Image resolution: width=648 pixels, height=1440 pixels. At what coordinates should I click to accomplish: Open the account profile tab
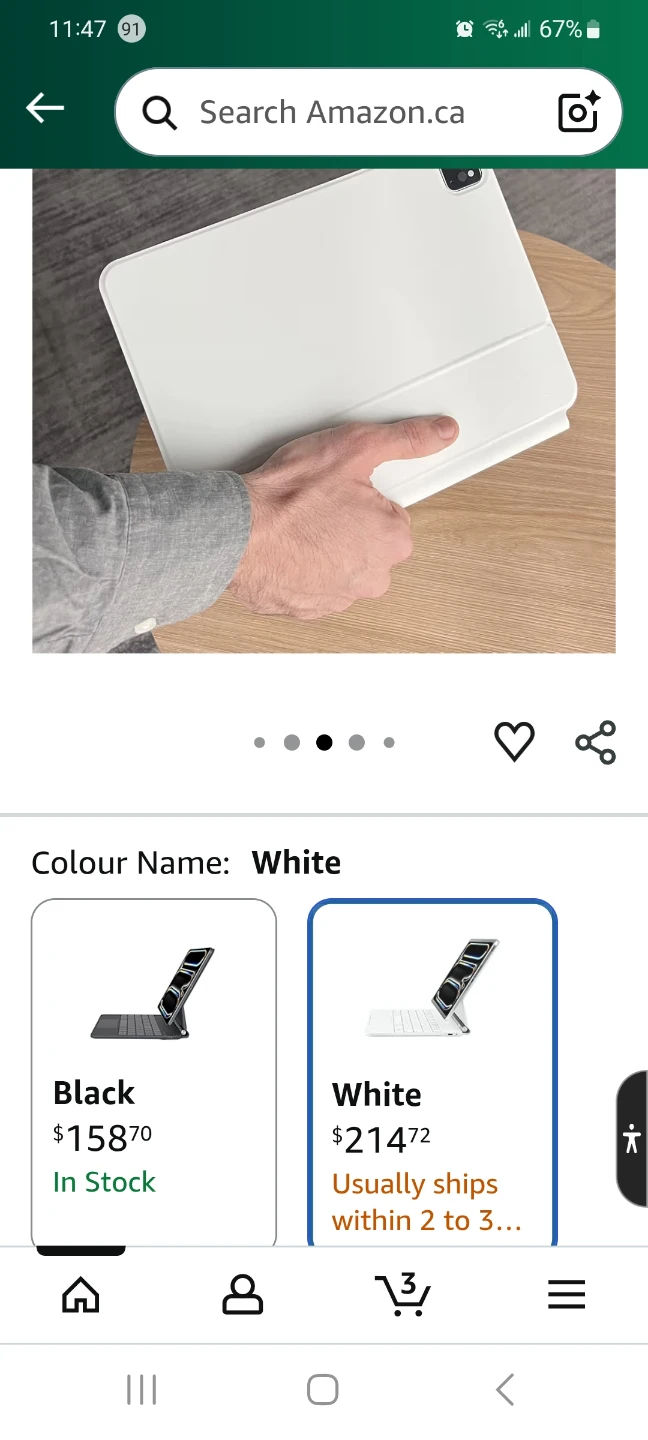coord(242,1295)
